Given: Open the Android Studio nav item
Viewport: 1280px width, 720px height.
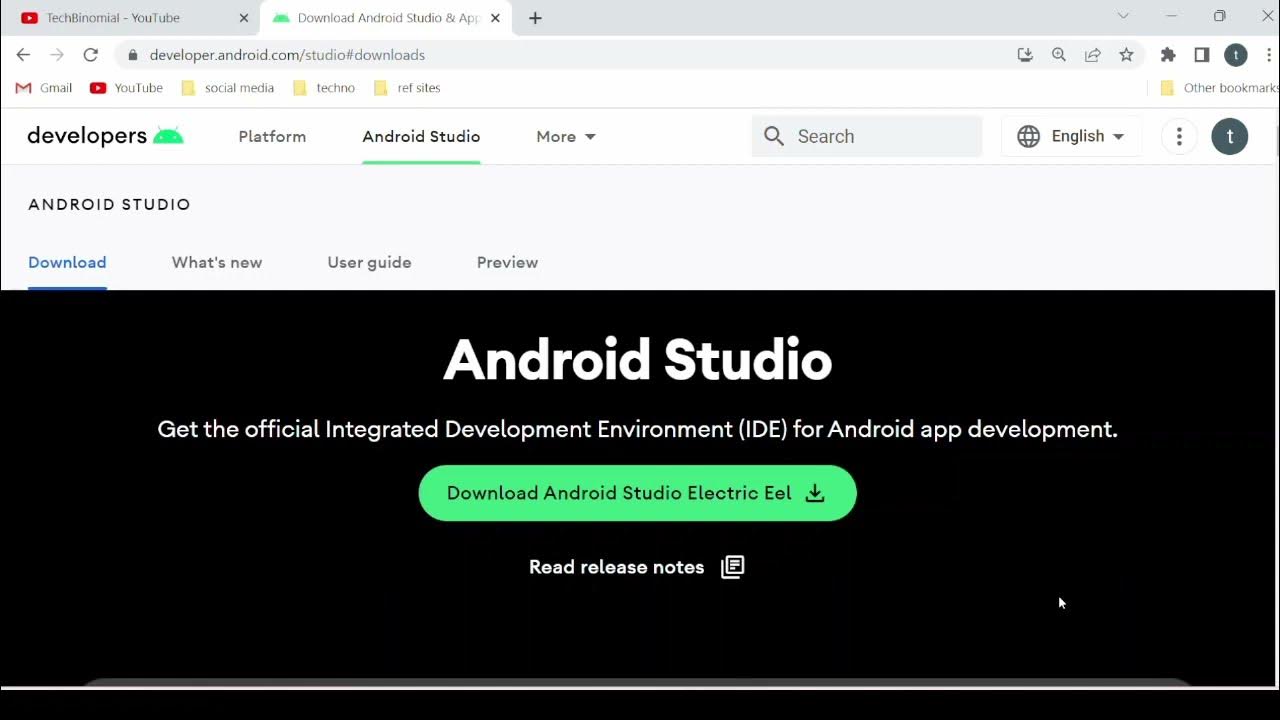Looking at the screenshot, I should [421, 136].
